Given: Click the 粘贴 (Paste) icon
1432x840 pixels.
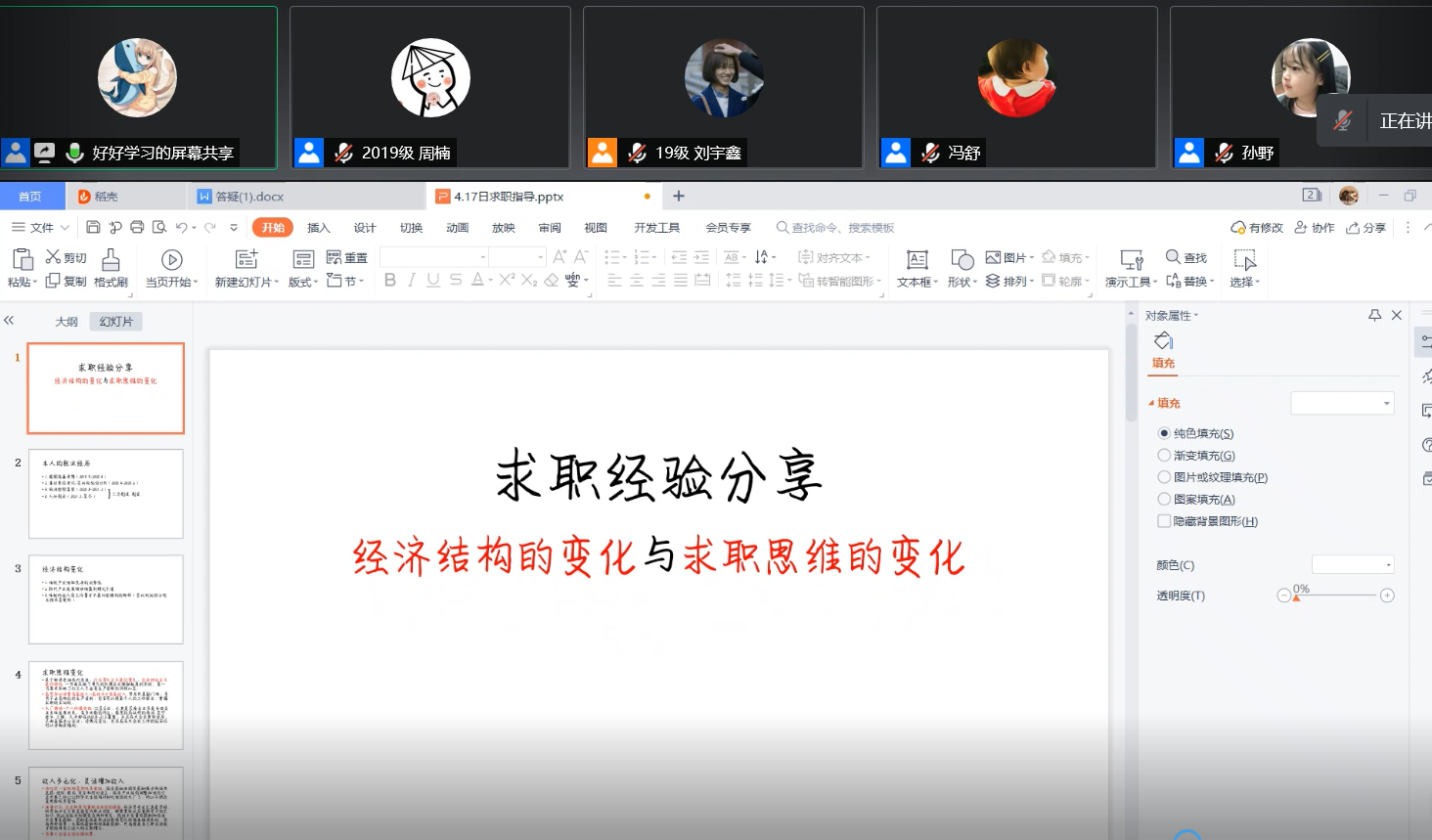Looking at the screenshot, I should (22, 260).
